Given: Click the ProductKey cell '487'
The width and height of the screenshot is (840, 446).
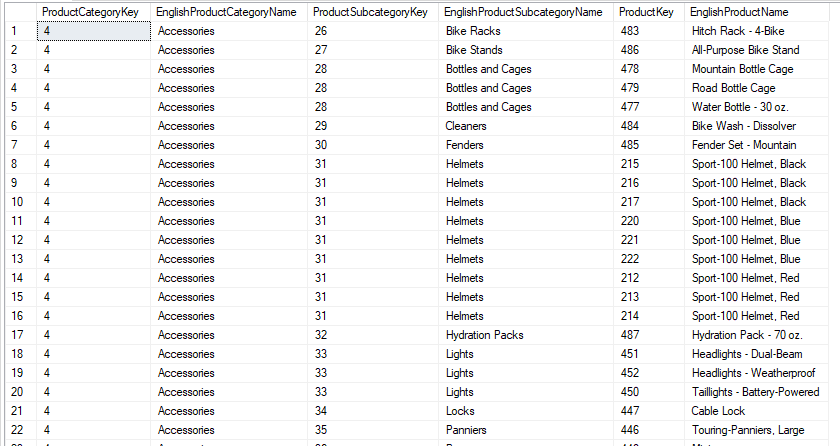Looking at the screenshot, I should [x=649, y=335].
